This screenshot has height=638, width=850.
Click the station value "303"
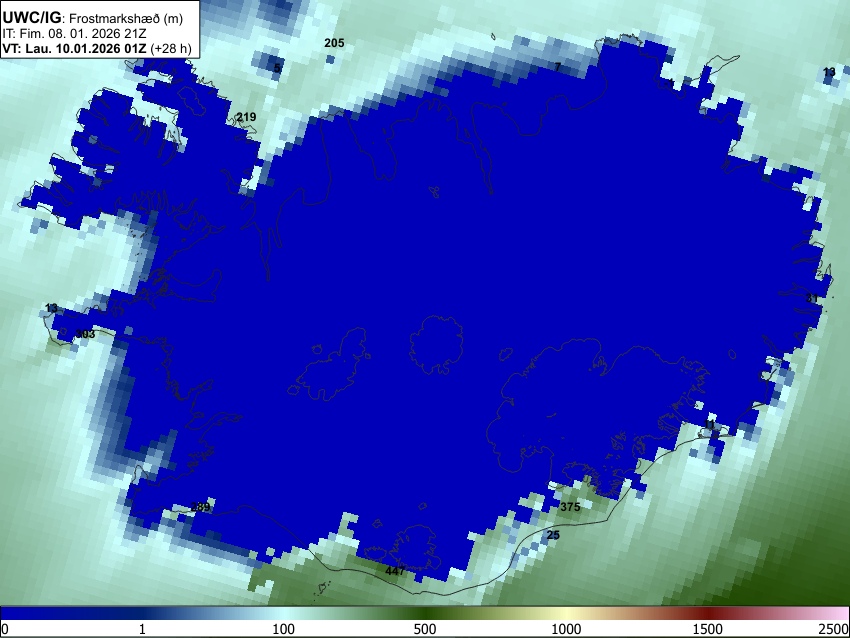(85, 333)
